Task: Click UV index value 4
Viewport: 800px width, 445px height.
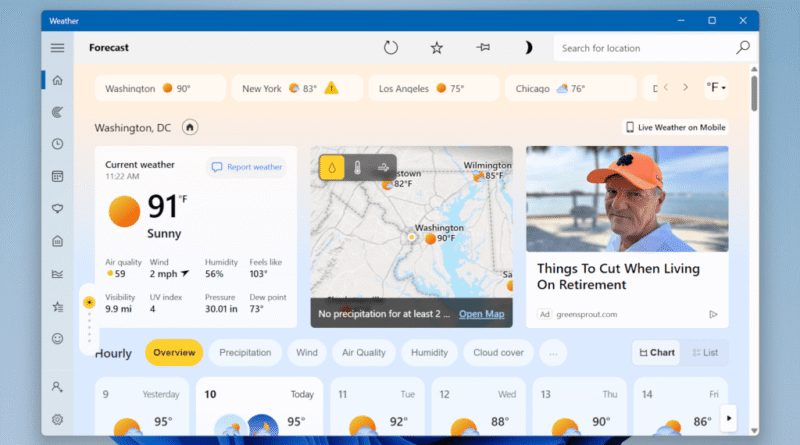Action: click(153, 309)
